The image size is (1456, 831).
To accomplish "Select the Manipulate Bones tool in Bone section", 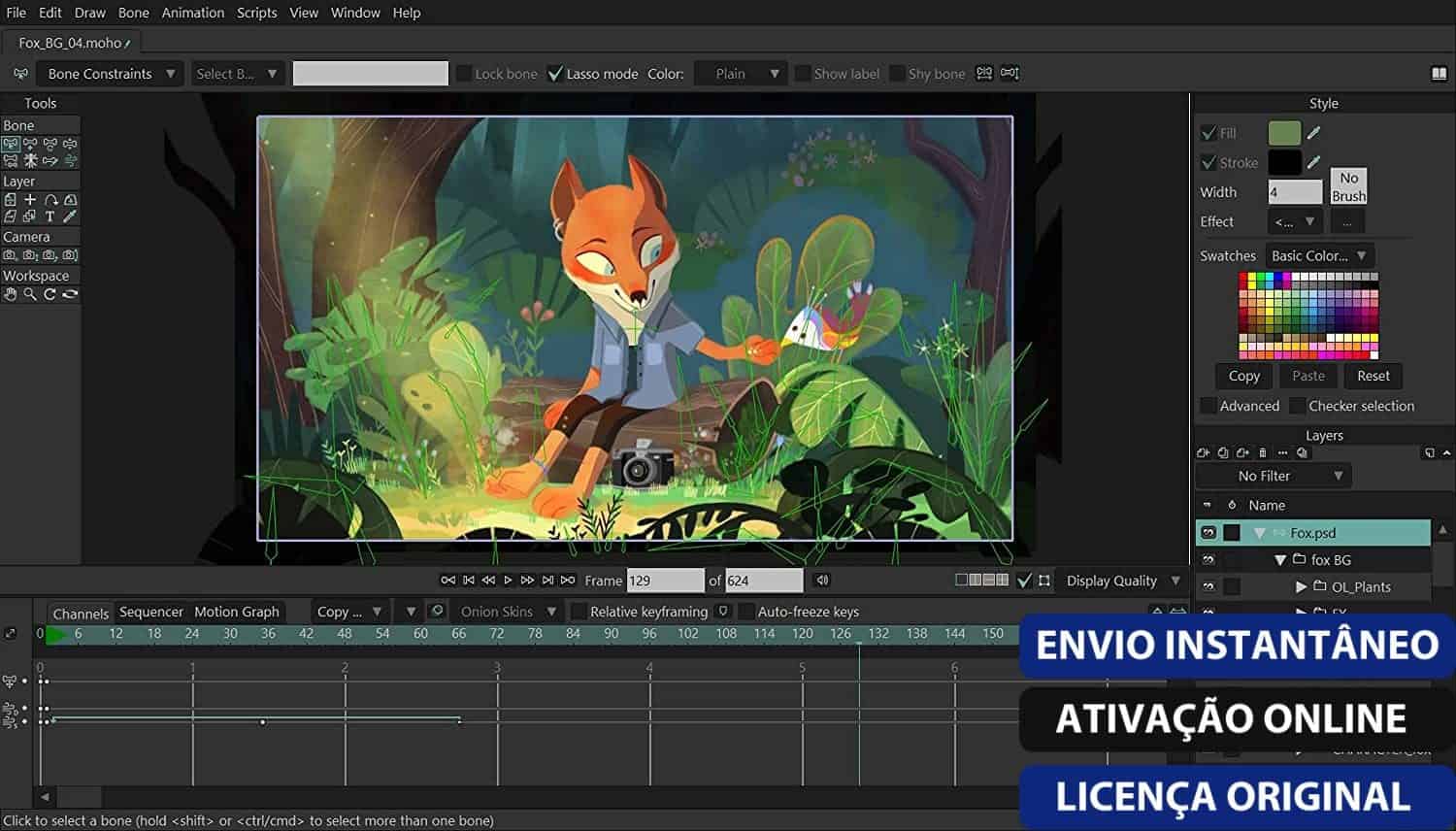I will point(50,144).
